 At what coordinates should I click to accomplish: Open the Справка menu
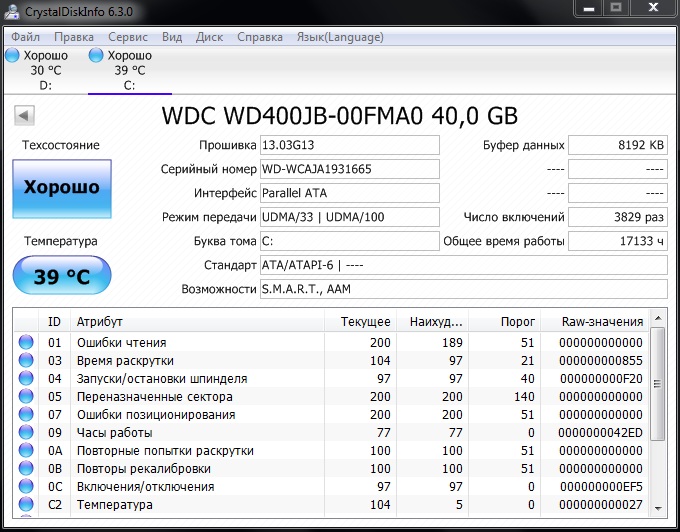click(x=259, y=37)
